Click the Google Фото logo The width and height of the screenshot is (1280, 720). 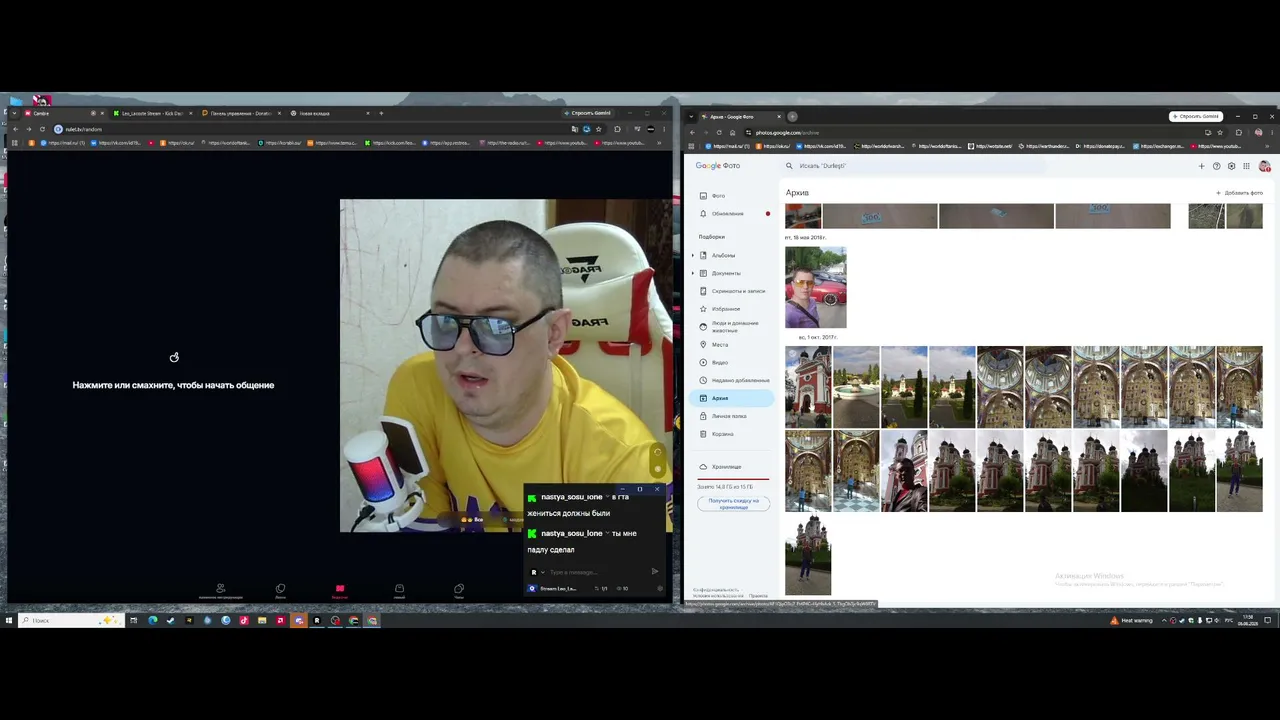coord(718,166)
